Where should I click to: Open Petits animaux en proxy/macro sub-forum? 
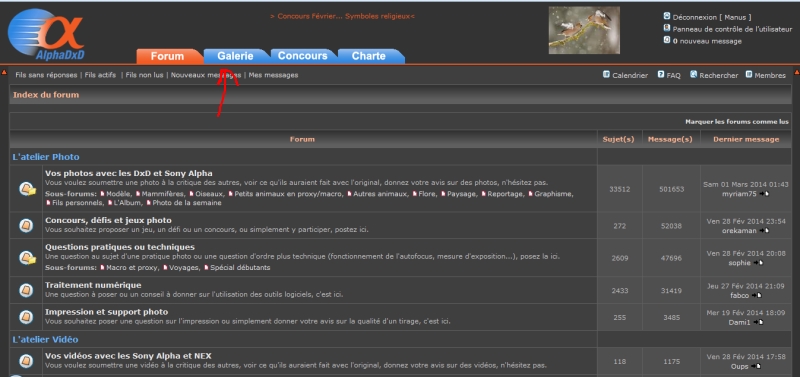pyautogui.click(x=289, y=194)
